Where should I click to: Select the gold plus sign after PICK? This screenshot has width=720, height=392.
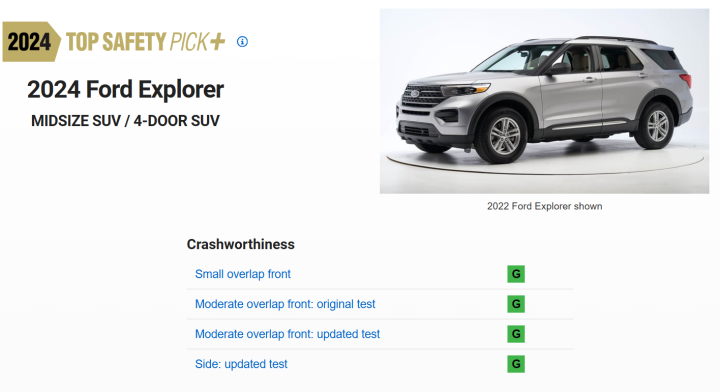[x=217, y=42]
